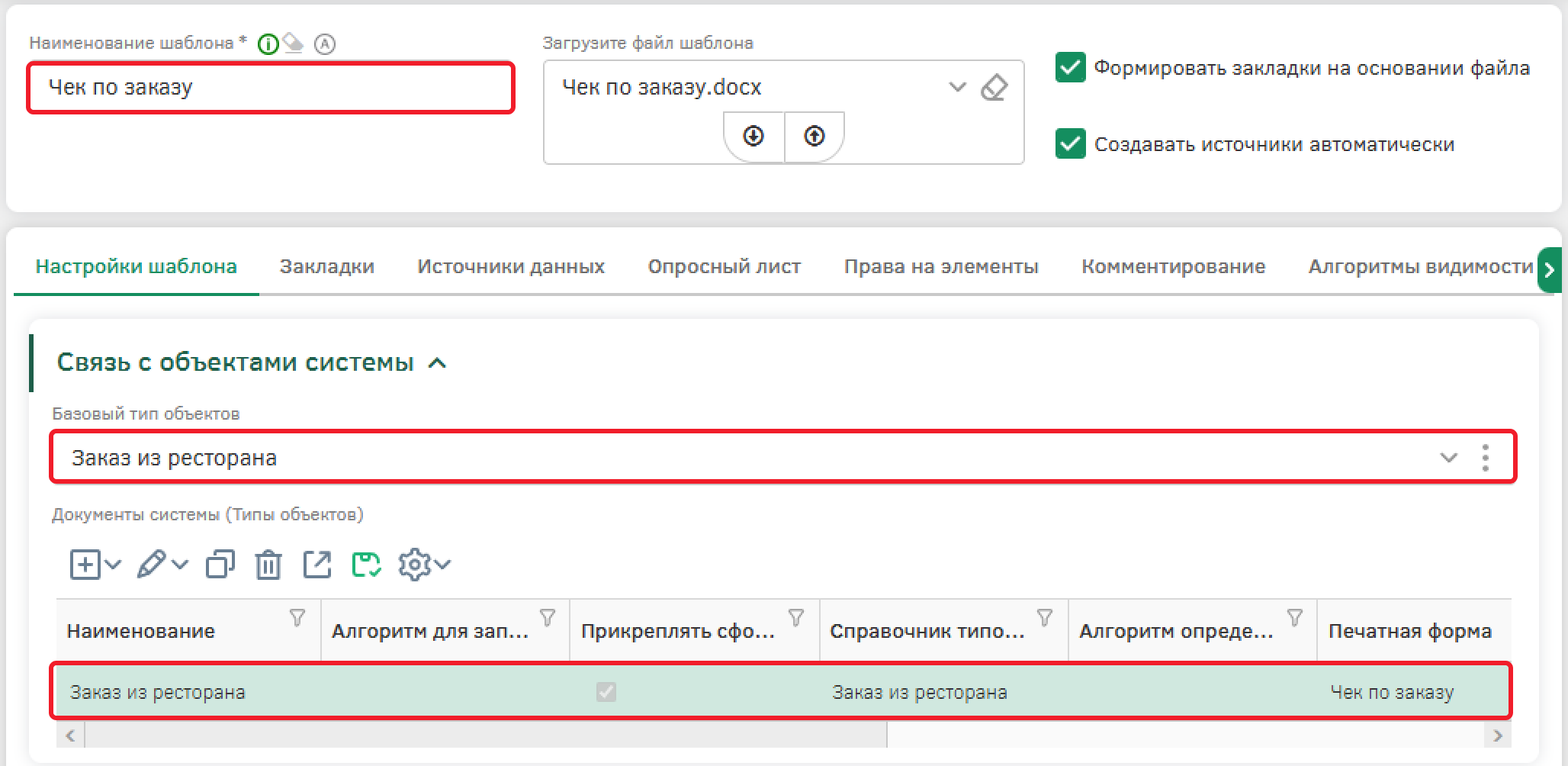Click the copy document icon in toolbar

[x=220, y=565]
